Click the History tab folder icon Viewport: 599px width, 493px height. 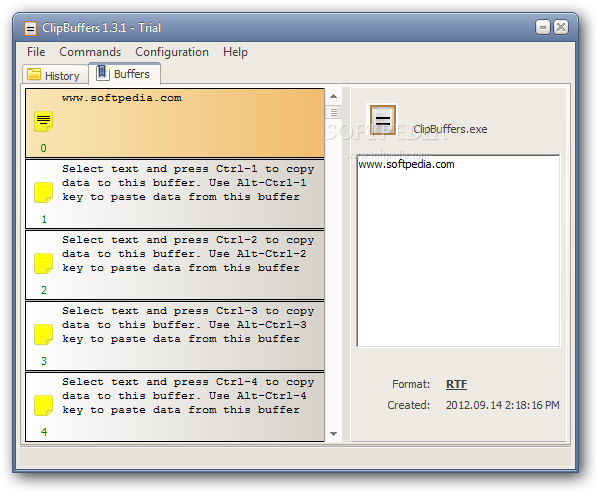coord(34,74)
